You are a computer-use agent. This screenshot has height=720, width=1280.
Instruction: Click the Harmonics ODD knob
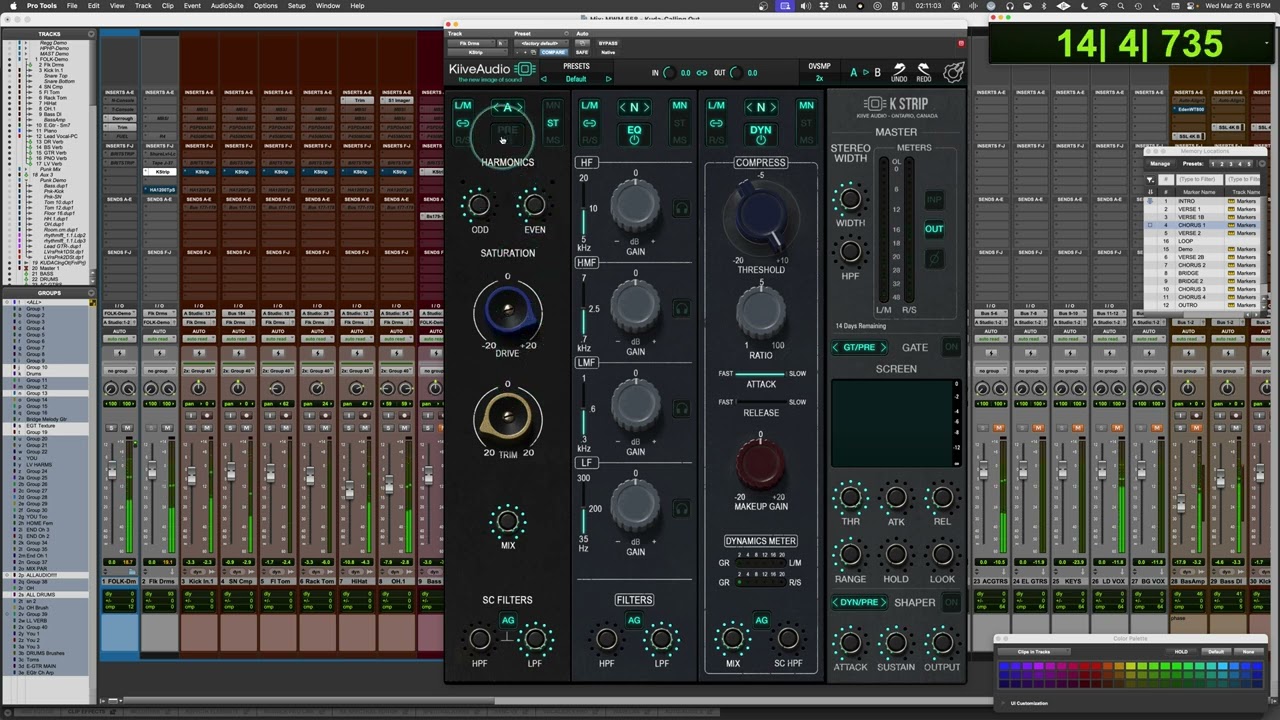coord(479,205)
